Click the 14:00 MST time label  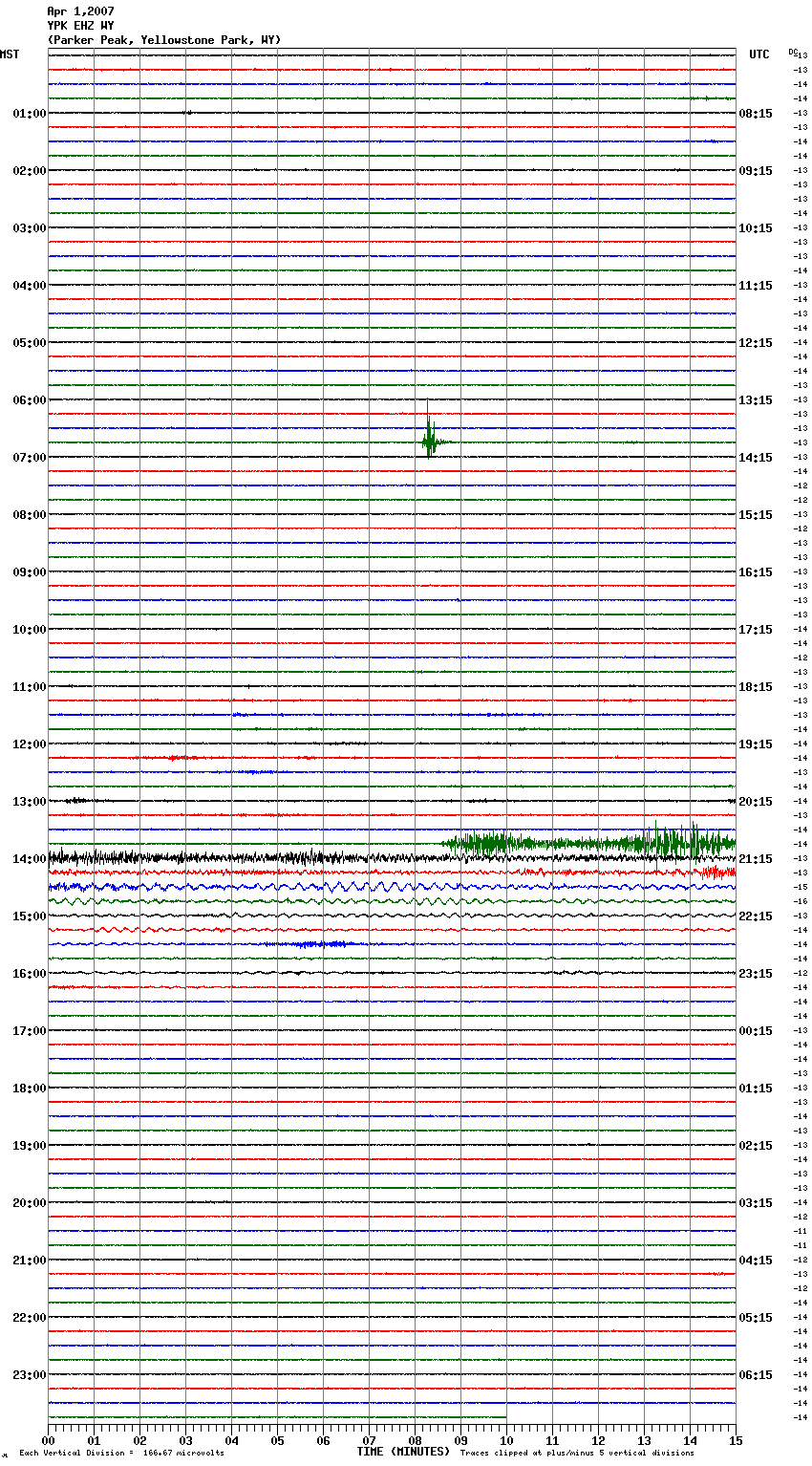click(30, 859)
